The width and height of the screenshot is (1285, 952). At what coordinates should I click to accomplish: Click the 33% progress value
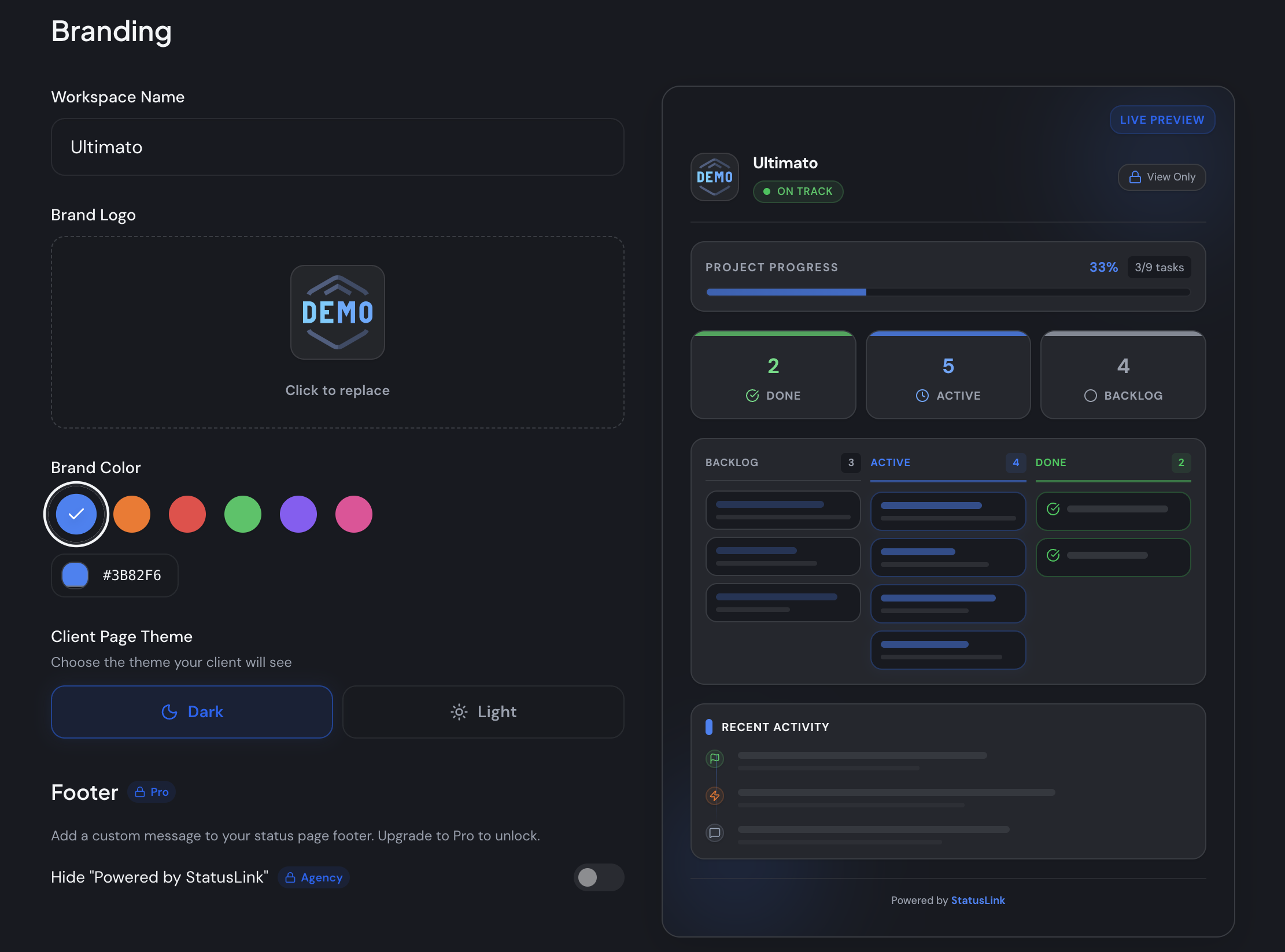tap(1104, 267)
